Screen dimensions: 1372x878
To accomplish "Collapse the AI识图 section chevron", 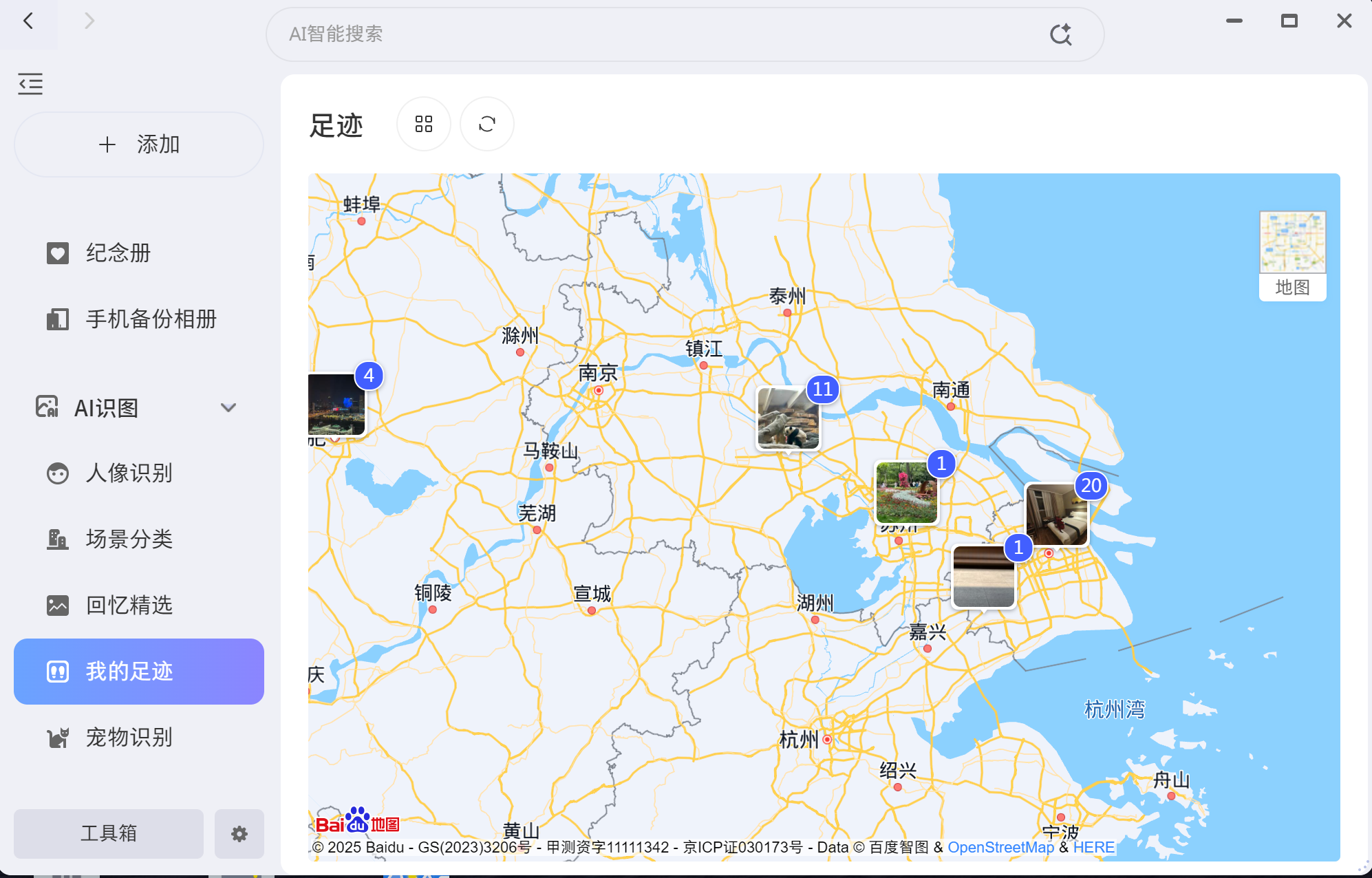I will pos(228,407).
